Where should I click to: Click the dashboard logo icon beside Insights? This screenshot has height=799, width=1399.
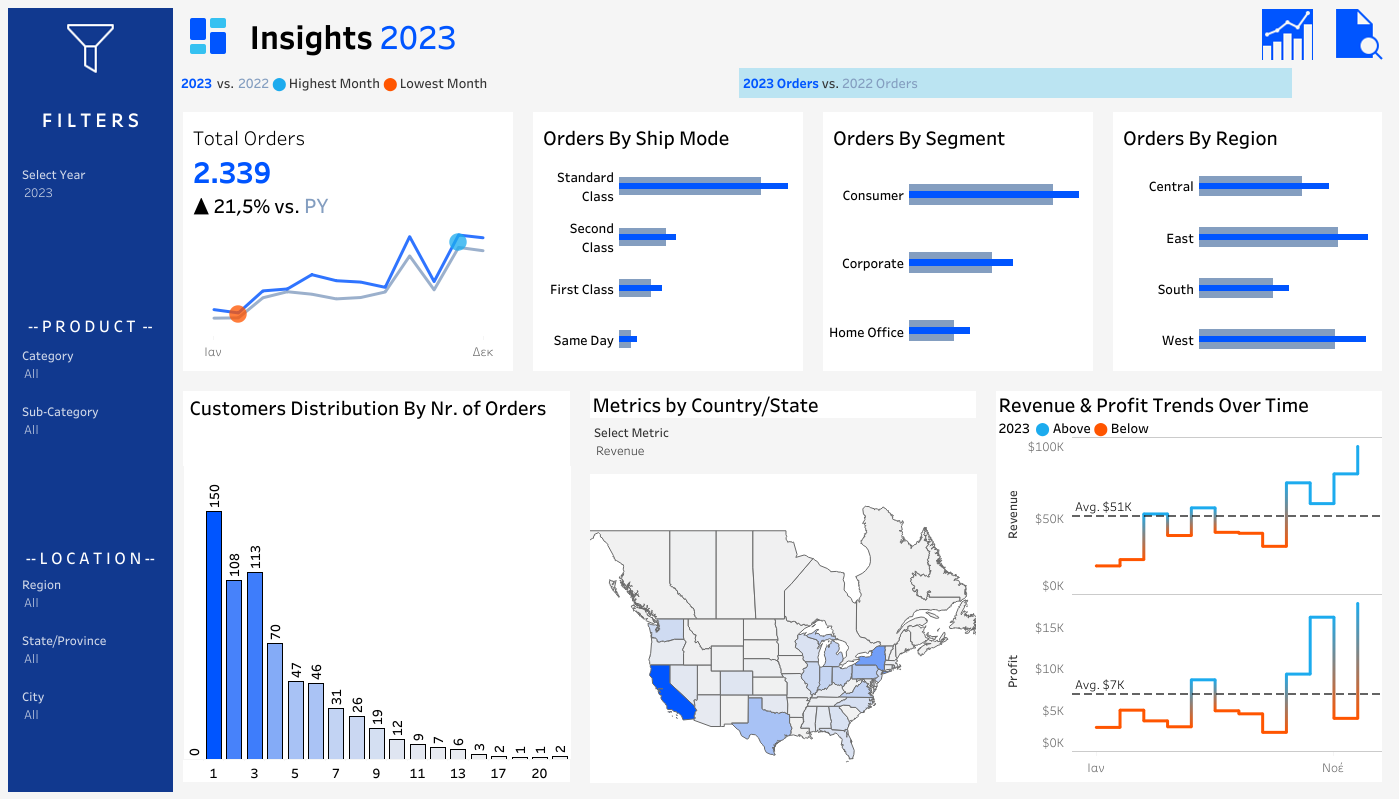coord(208,36)
